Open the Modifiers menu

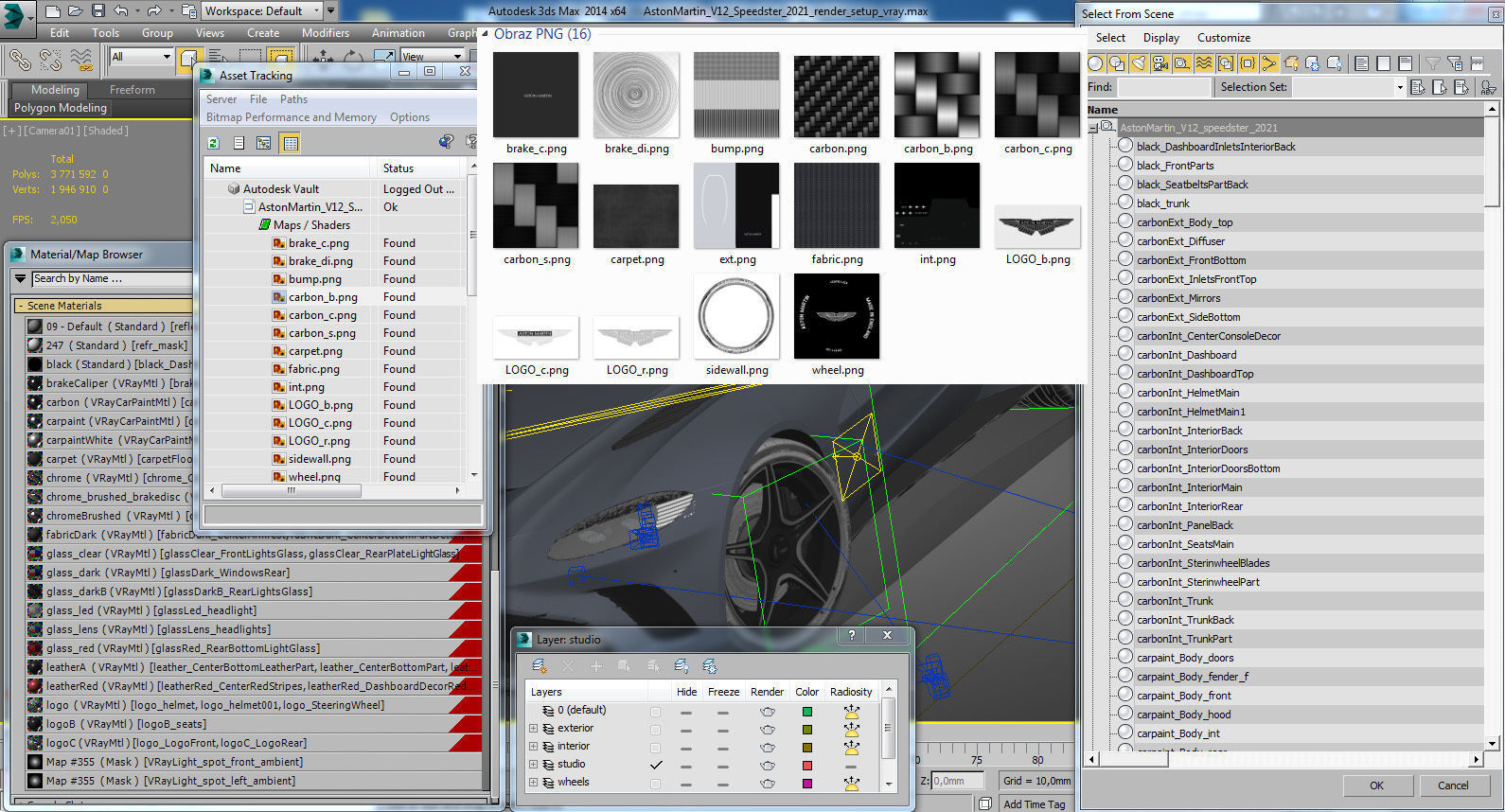[326, 32]
